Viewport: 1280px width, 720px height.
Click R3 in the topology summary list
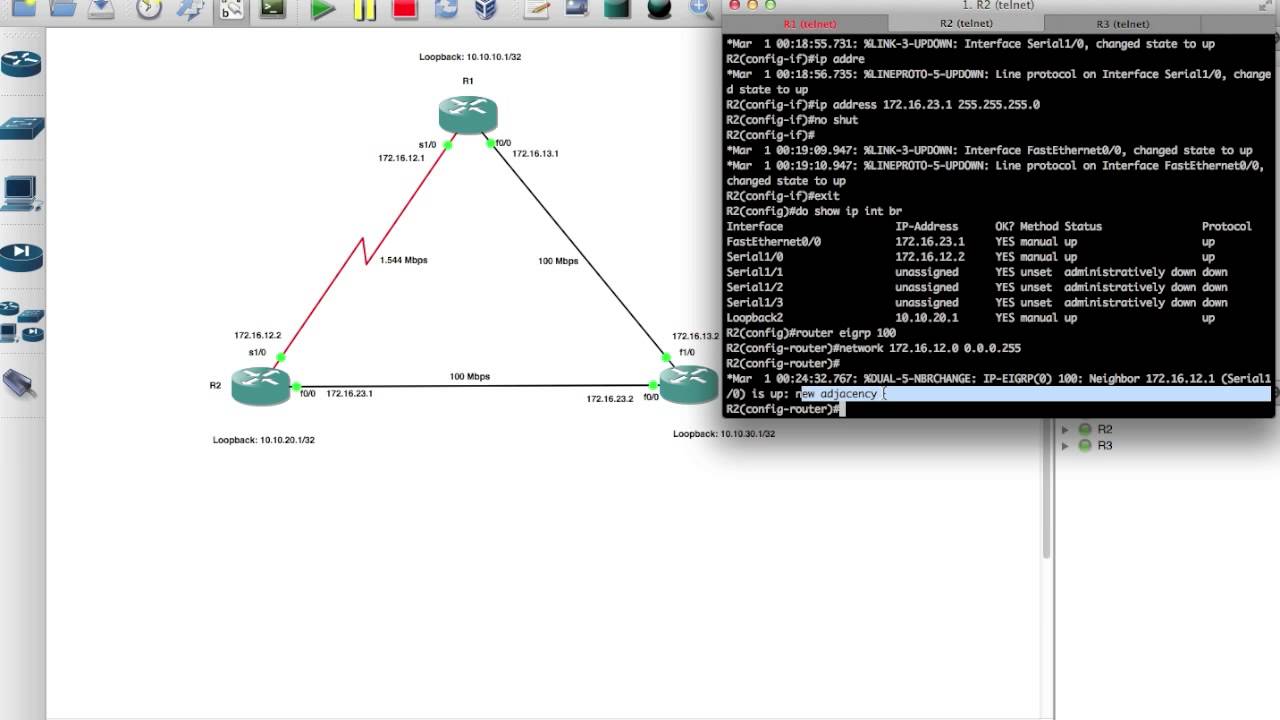point(1105,445)
